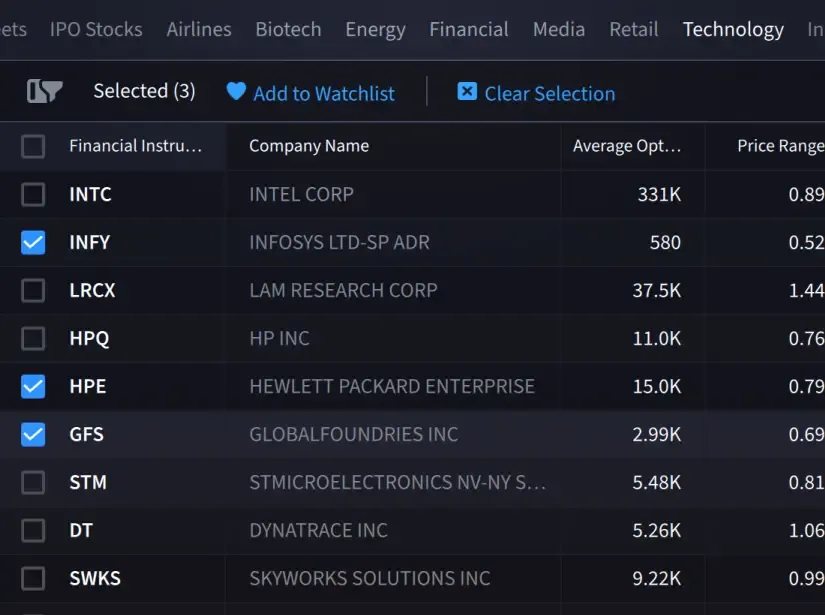Screen dimensions: 825x615
Task: Click the select-all header checkbox
Action: tap(32, 146)
